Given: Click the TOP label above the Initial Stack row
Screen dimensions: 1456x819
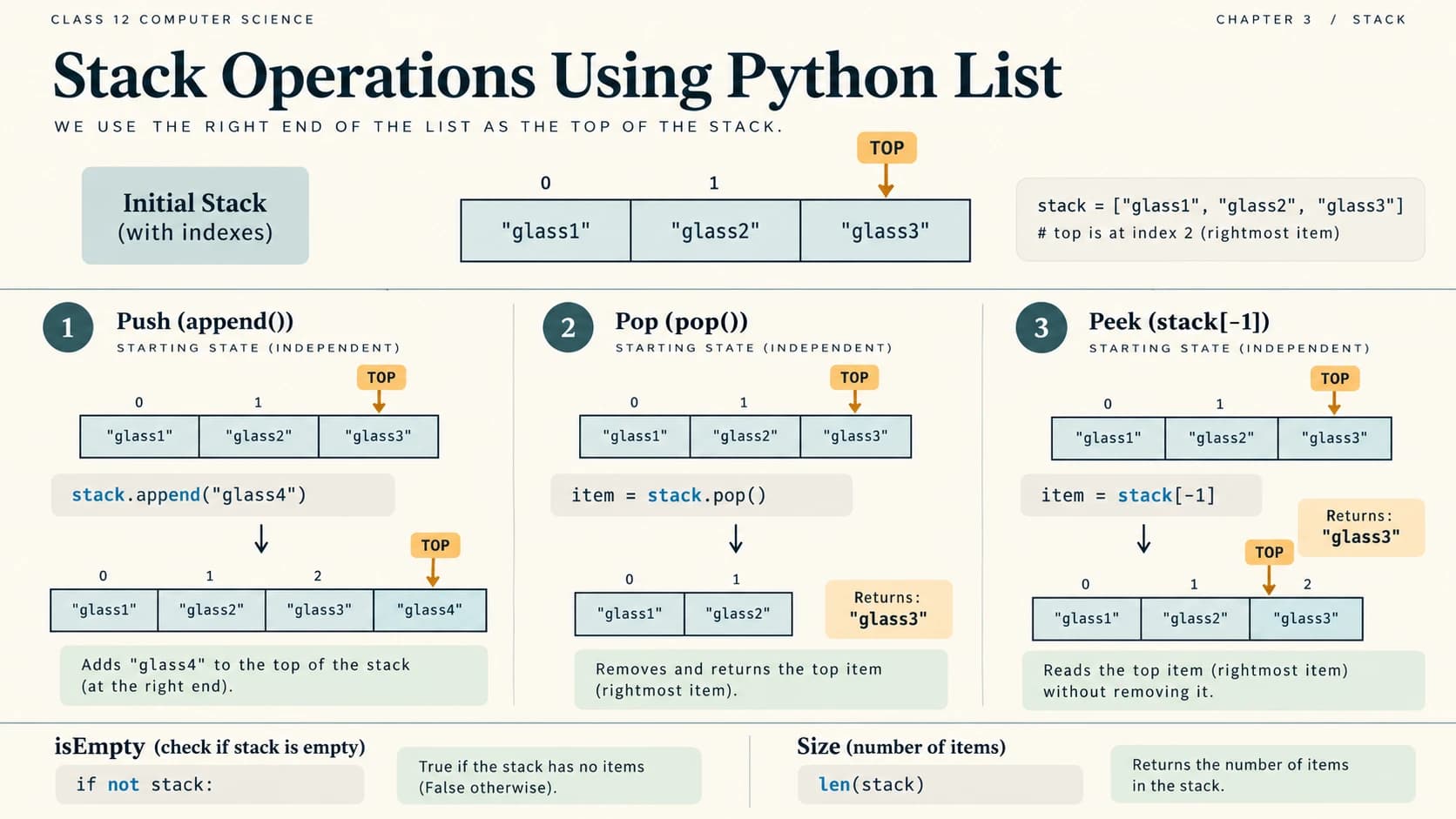Looking at the screenshot, I should (886, 148).
